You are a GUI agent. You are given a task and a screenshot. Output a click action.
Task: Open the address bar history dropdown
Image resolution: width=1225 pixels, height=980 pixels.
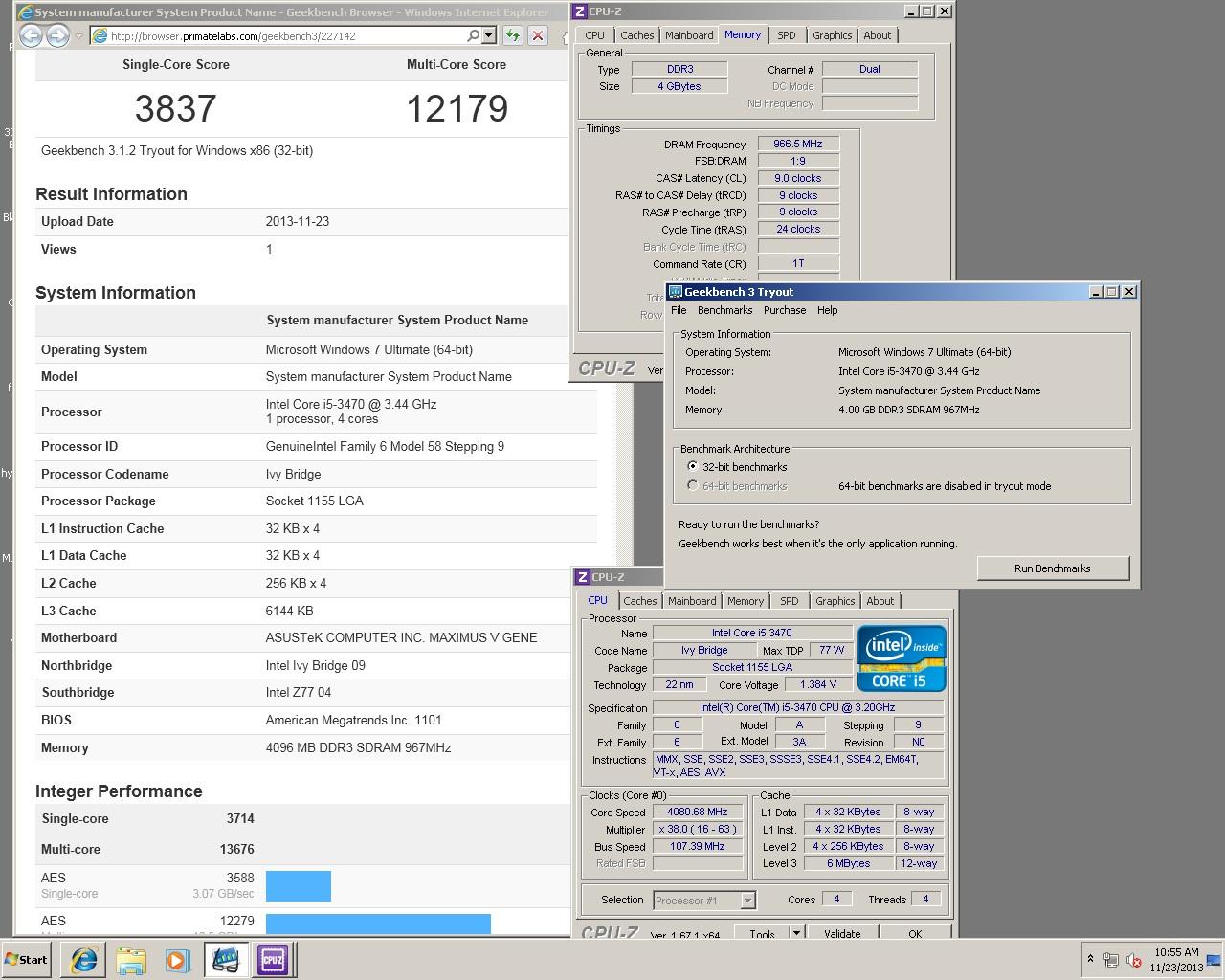pyautogui.click(x=488, y=35)
